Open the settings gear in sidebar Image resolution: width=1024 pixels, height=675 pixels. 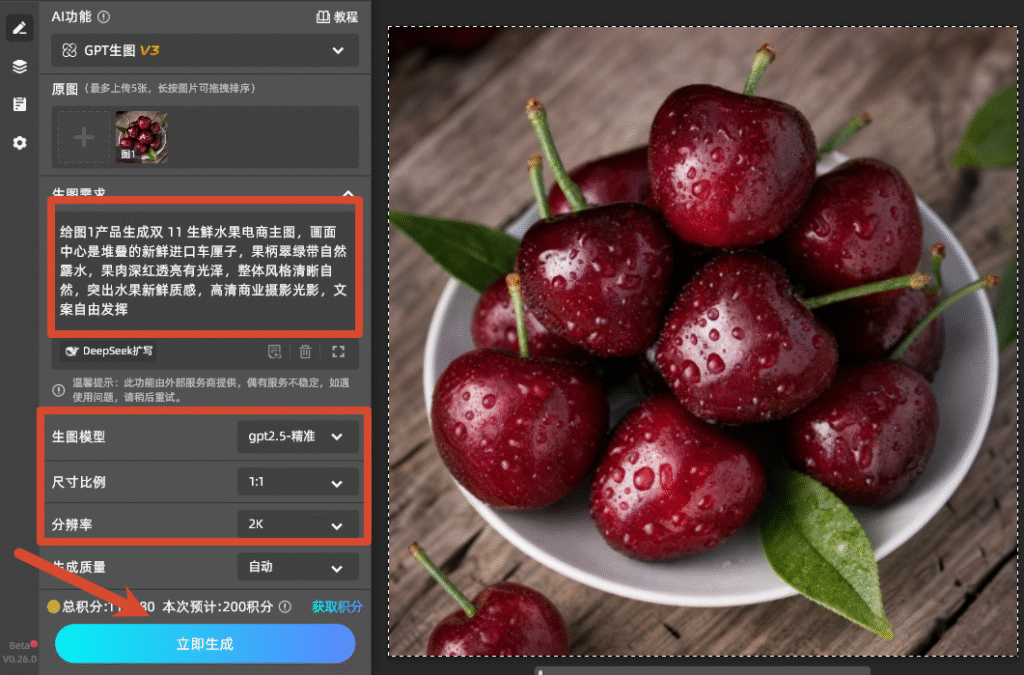[x=20, y=143]
